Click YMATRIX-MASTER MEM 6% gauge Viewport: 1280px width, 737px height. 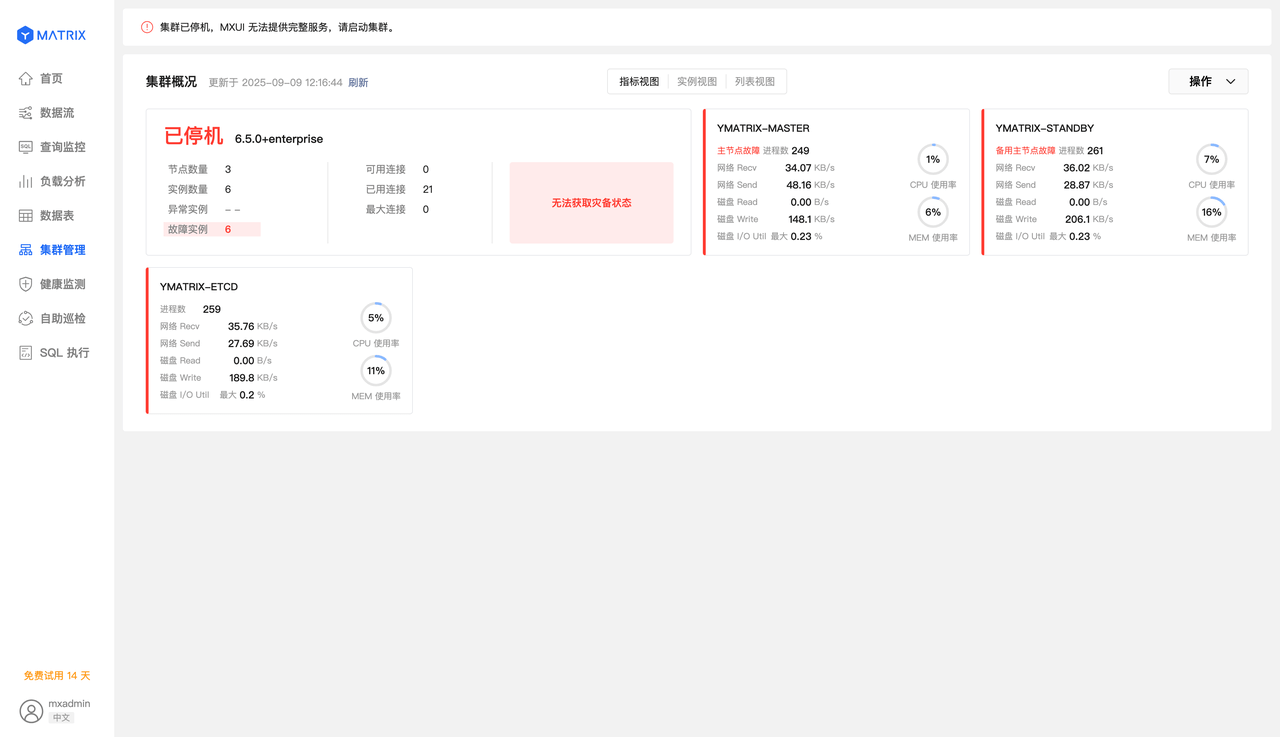(x=933, y=212)
